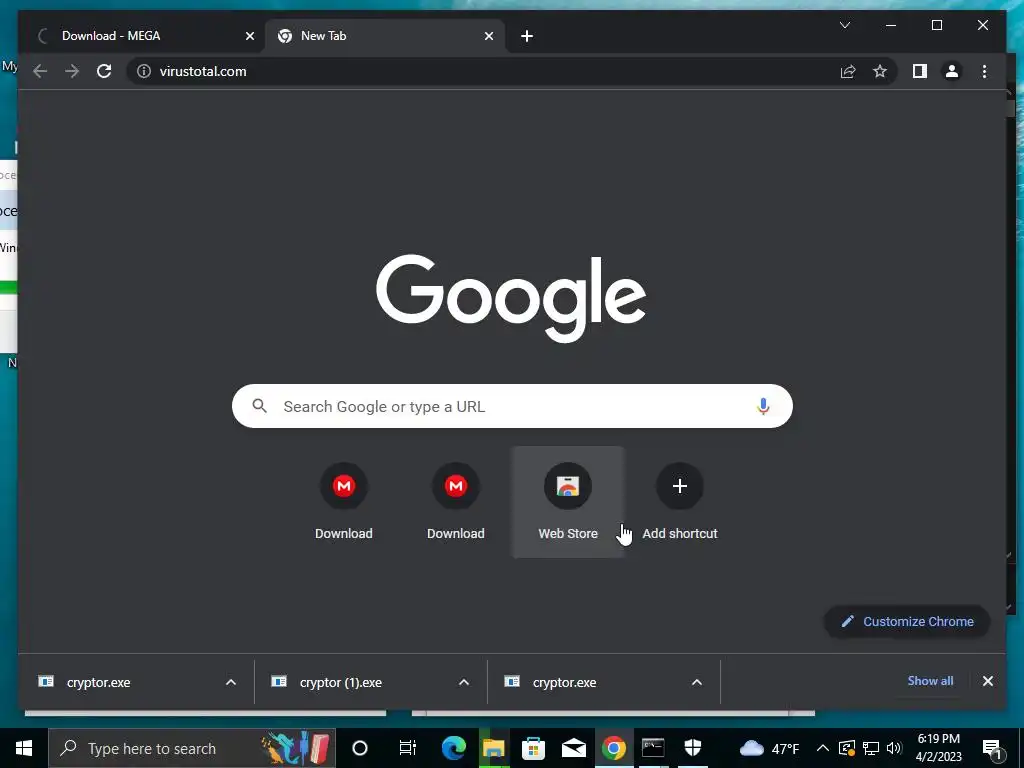Open Customize Chrome button
Image resolution: width=1024 pixels, height=768 pixels.
[x=908, y=622]
